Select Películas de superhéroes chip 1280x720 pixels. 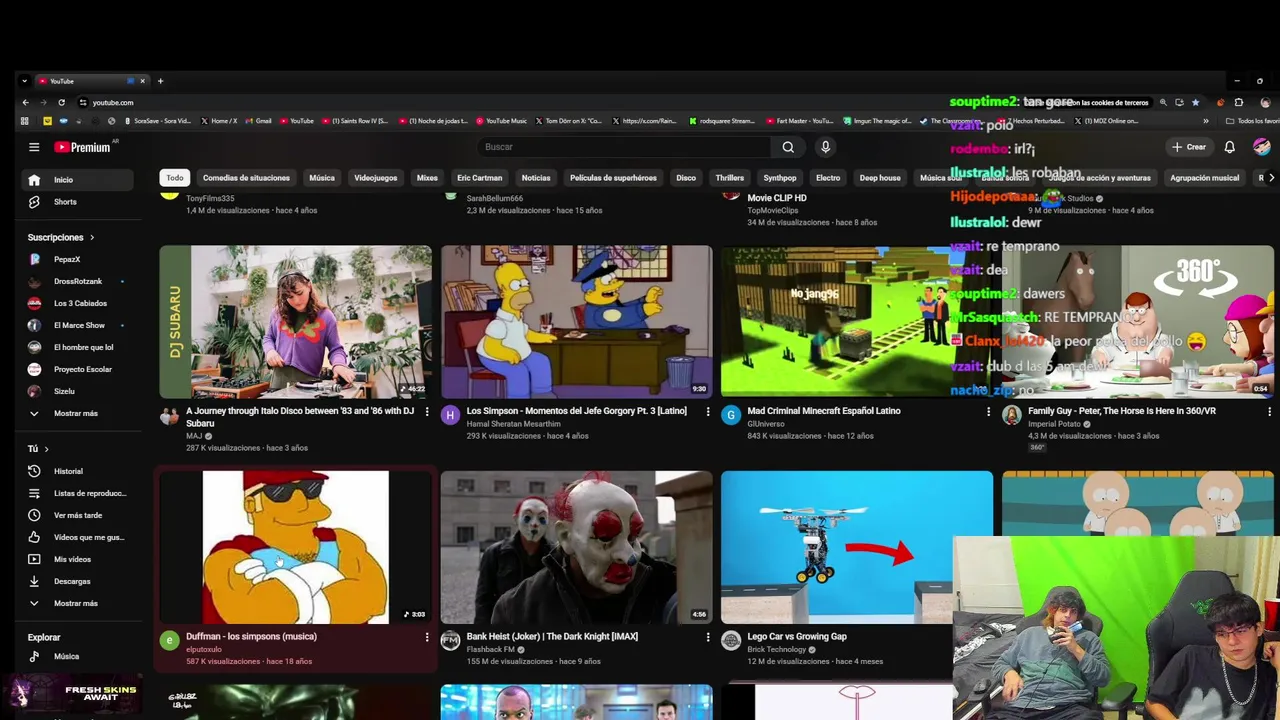pos(613,178)
